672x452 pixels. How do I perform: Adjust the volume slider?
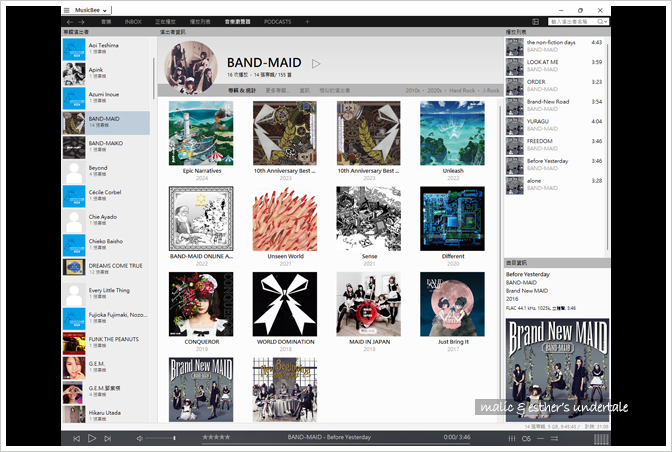[x=161, y=438]
